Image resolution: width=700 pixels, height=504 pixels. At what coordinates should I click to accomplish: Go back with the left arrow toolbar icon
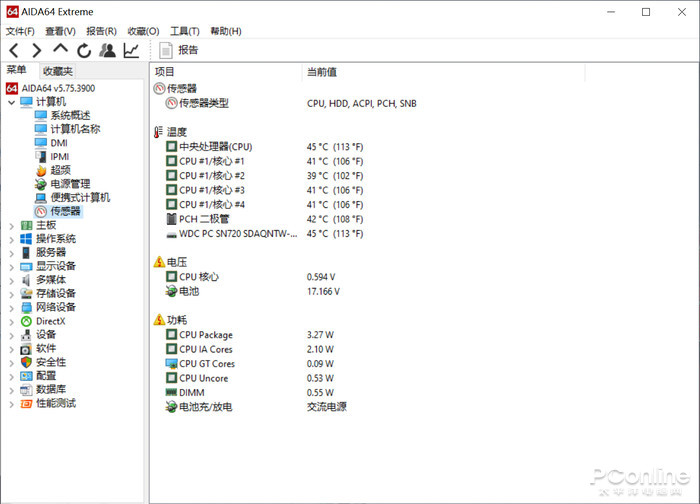(x=14, y=50)
